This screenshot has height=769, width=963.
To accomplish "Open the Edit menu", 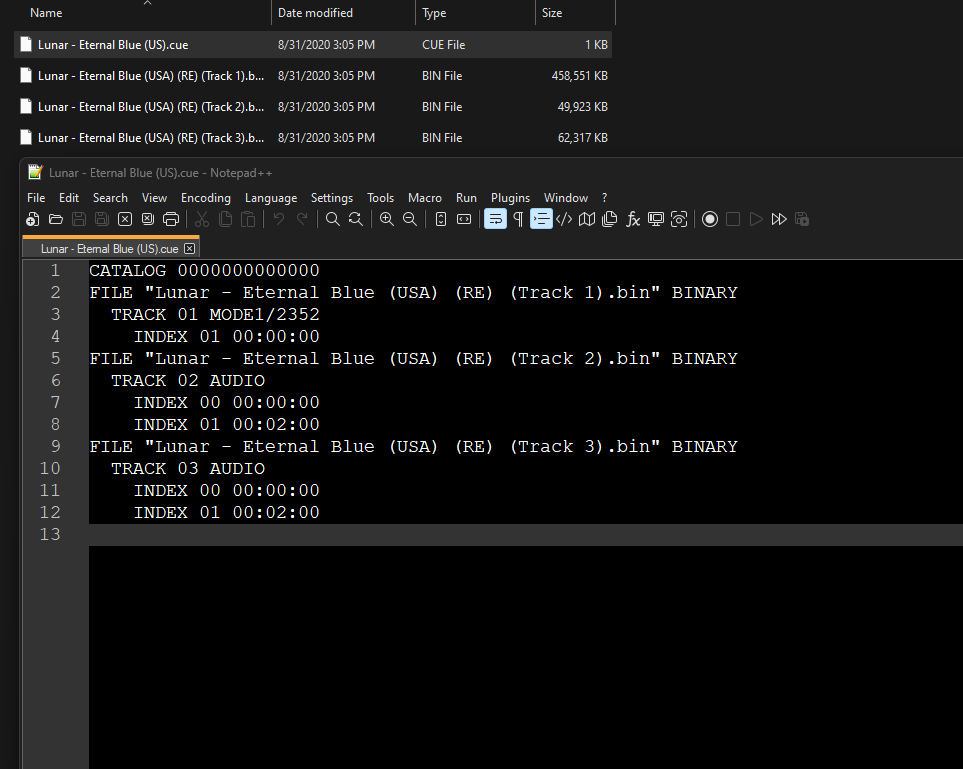I will coord(69,198).
